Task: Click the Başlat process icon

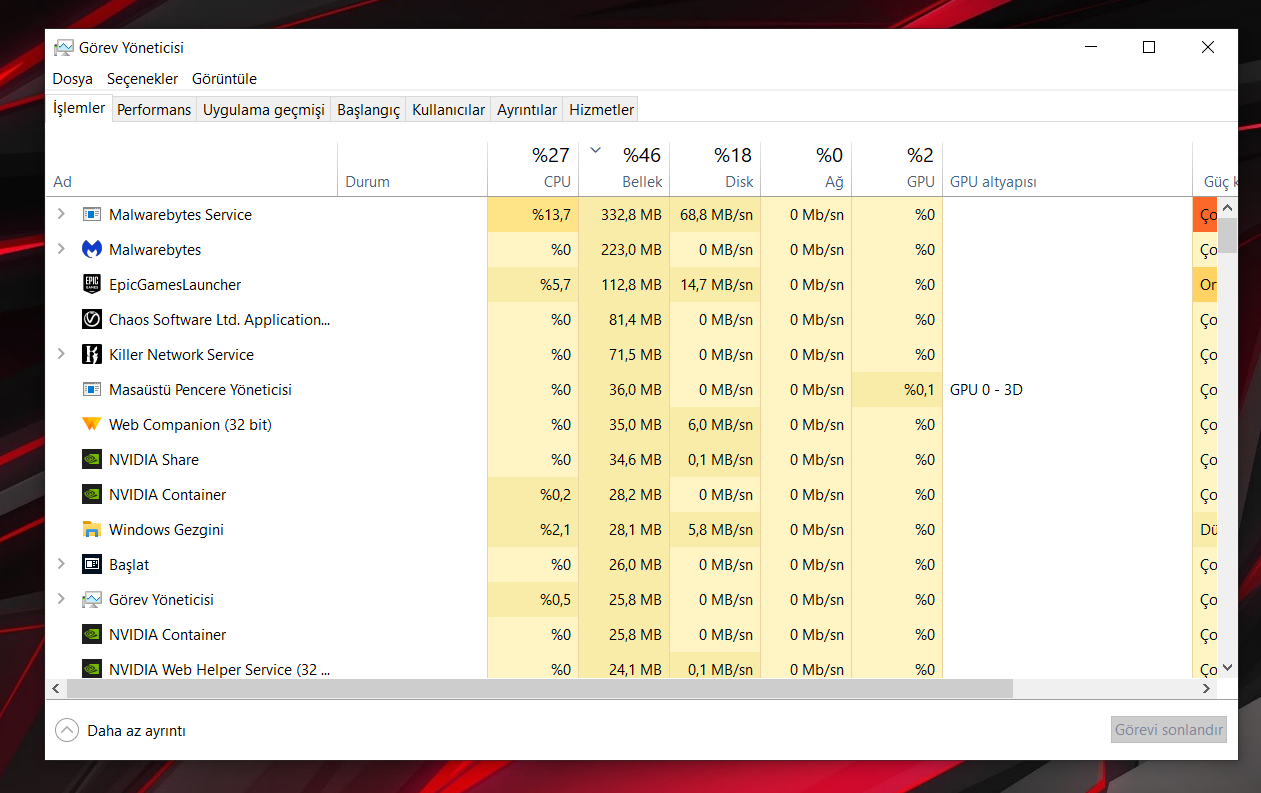Action: (x=92, y=565)
